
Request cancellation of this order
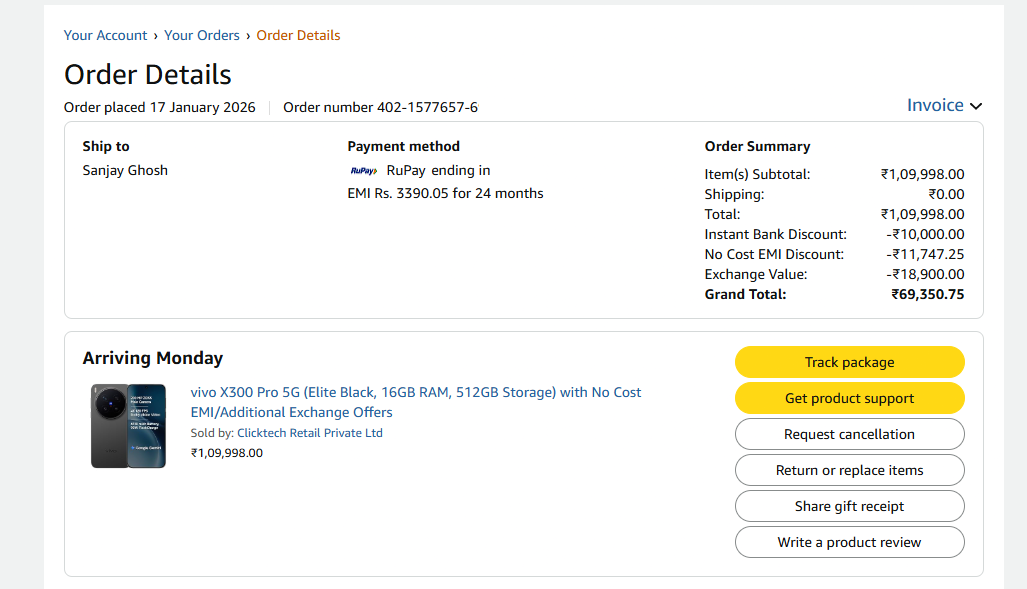(x=849, y=434)
